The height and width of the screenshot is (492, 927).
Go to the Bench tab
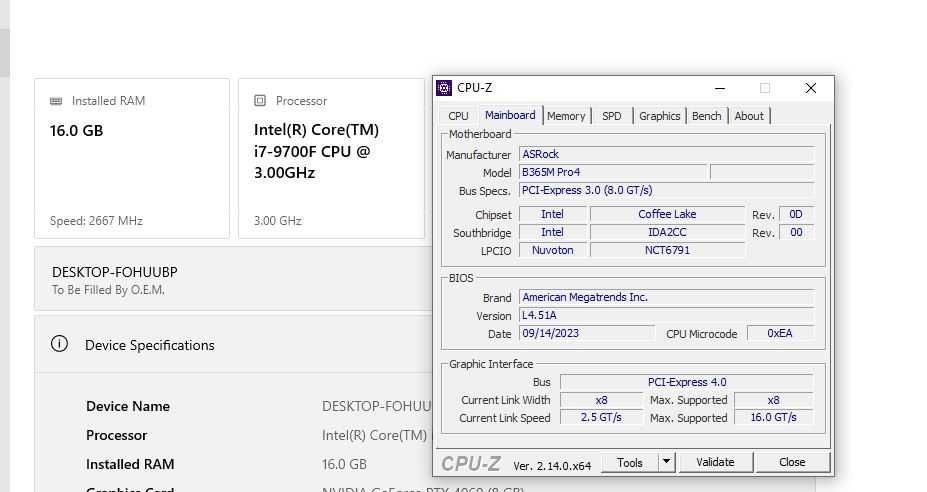(706, 116)
